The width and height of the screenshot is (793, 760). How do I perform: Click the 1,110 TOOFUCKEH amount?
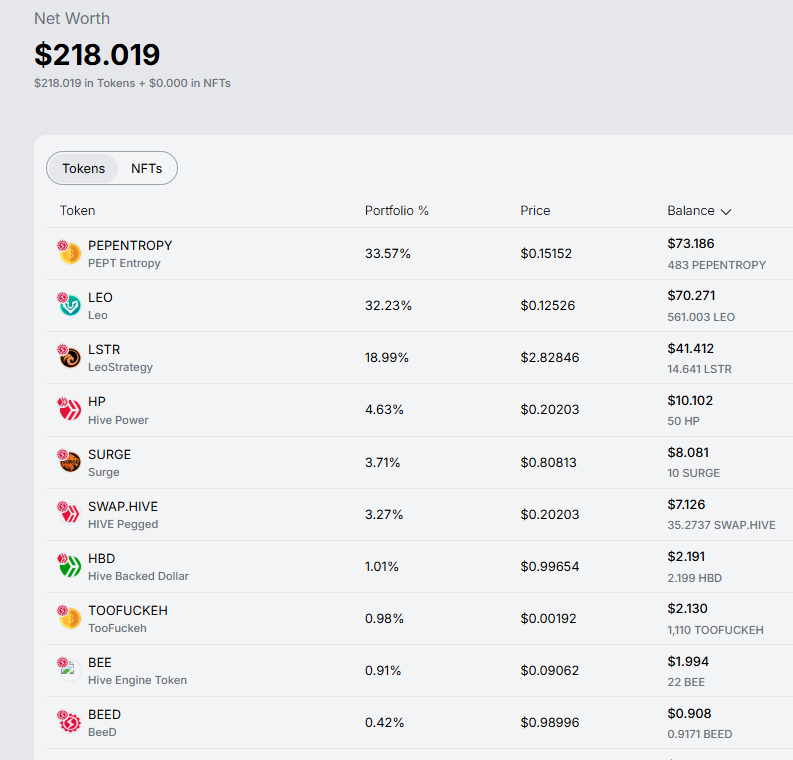pos(715,630)
